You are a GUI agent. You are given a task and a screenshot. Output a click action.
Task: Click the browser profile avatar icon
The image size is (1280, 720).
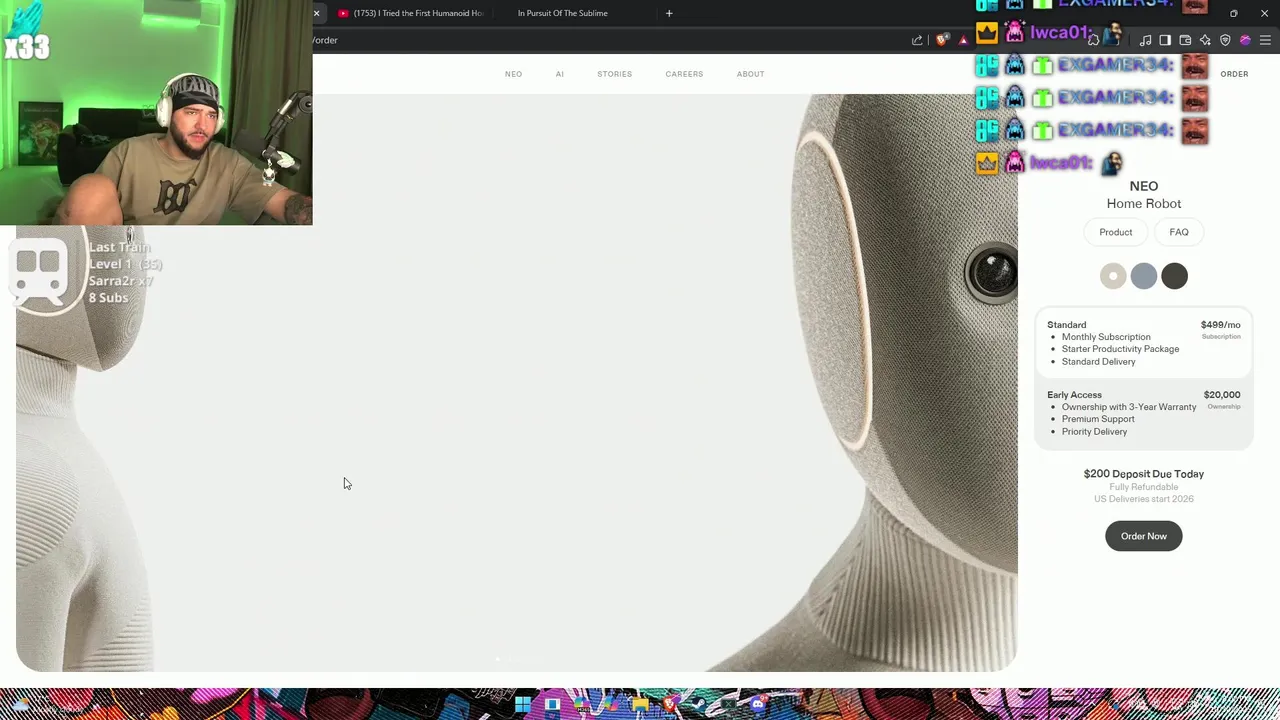(x=1245, y=40)
